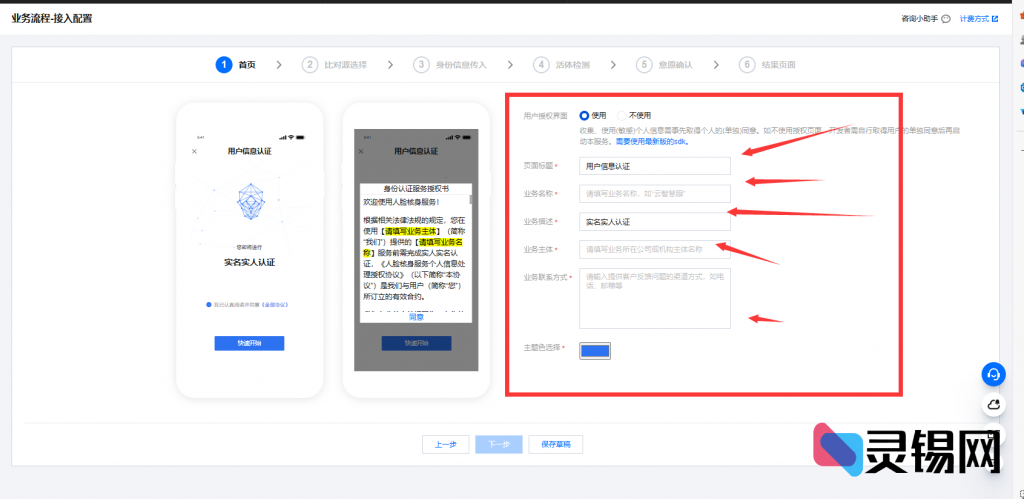Select the 不使用 radio option

tap(622, 116)
